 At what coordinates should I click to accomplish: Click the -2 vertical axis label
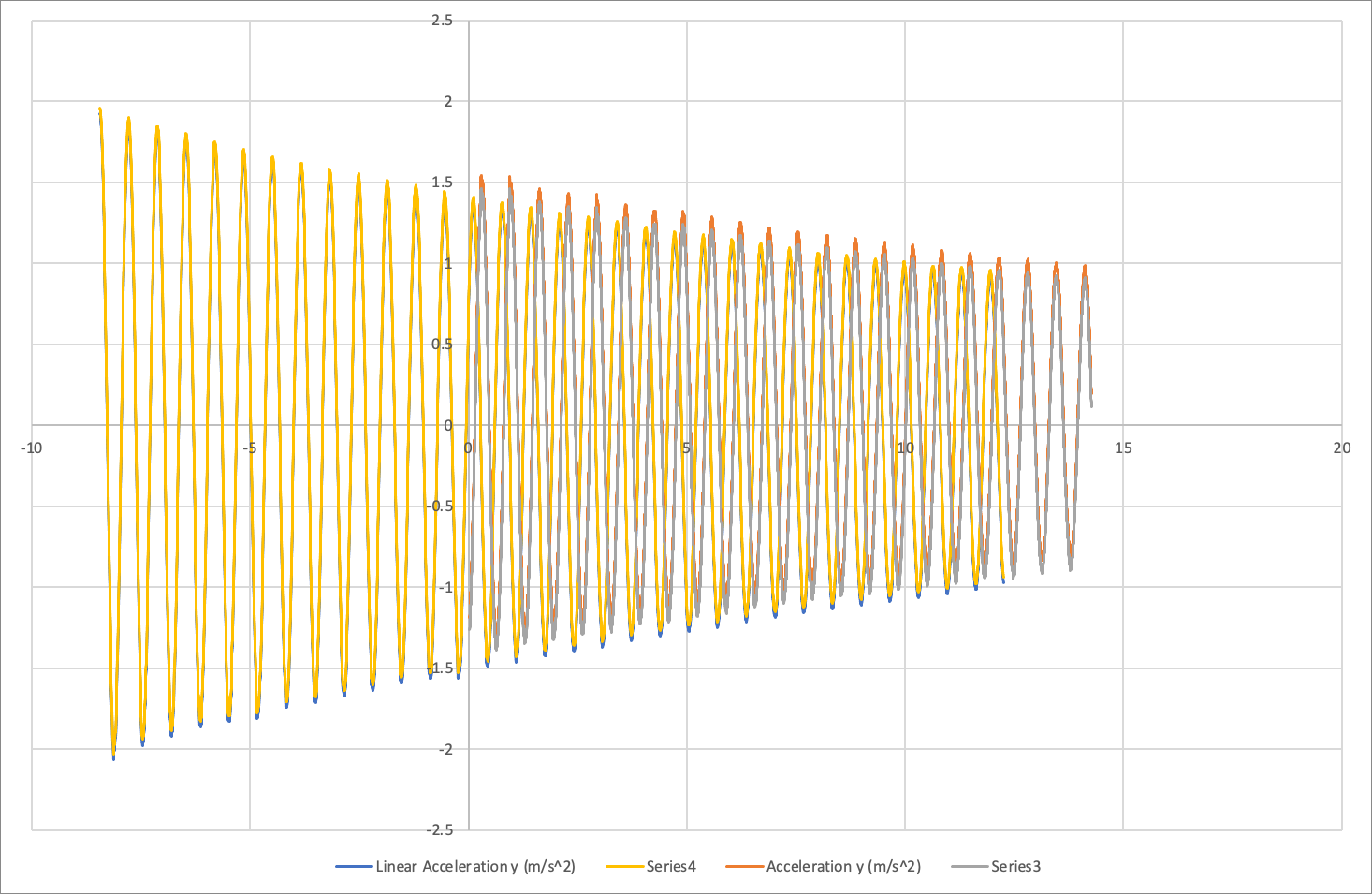[444, 750]
